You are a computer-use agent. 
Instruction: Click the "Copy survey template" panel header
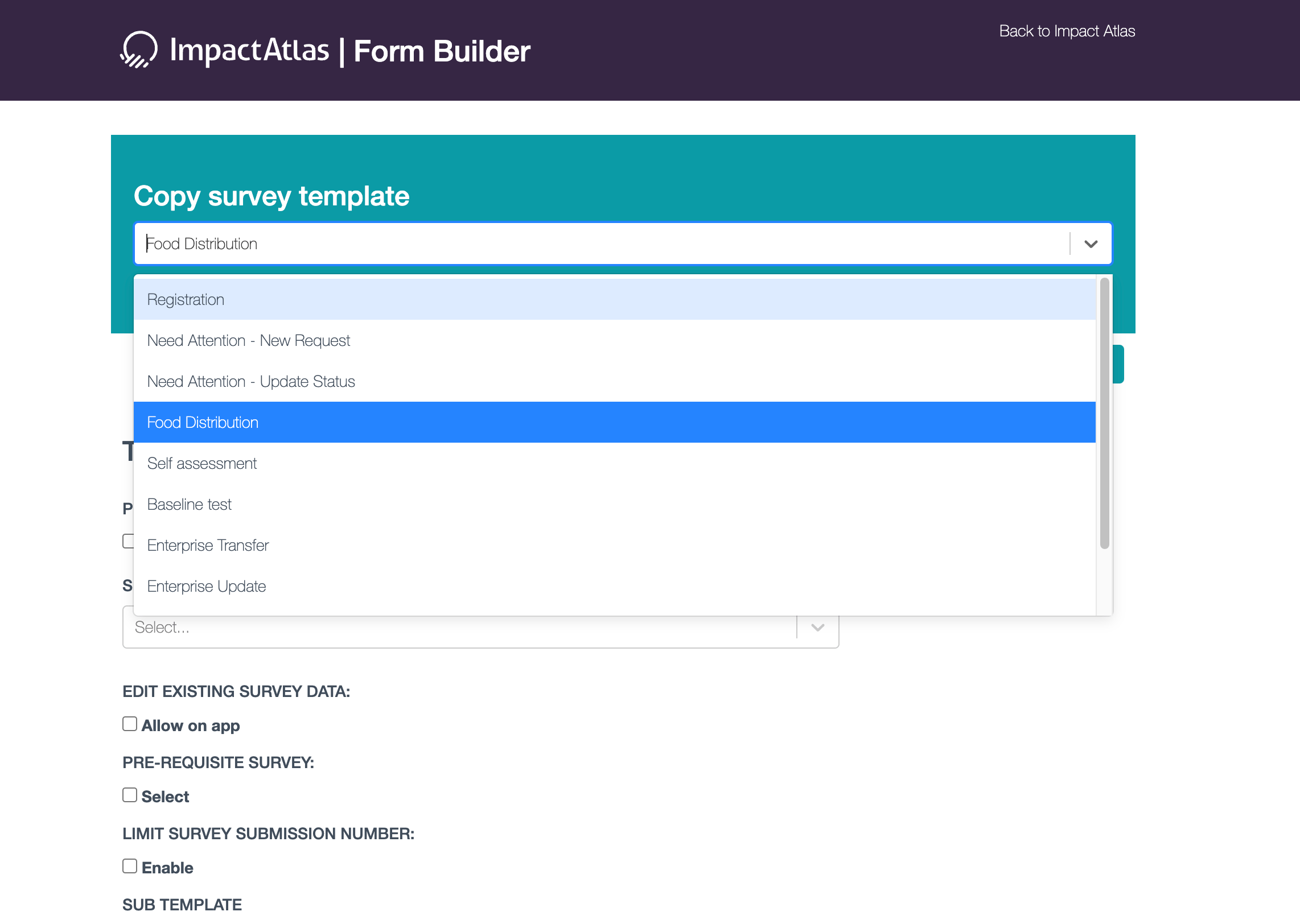(x=271, y=196)
